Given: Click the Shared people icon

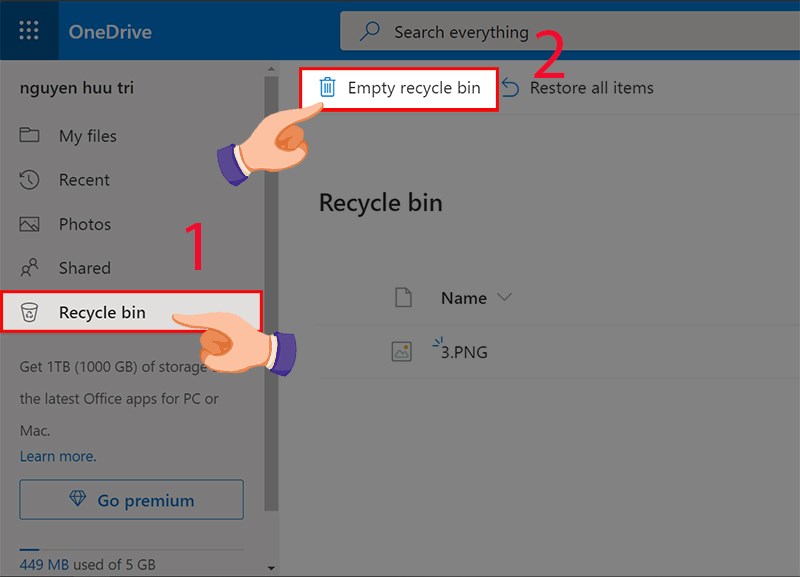Looking at the screenshot, I should click(x=29, y=267).
